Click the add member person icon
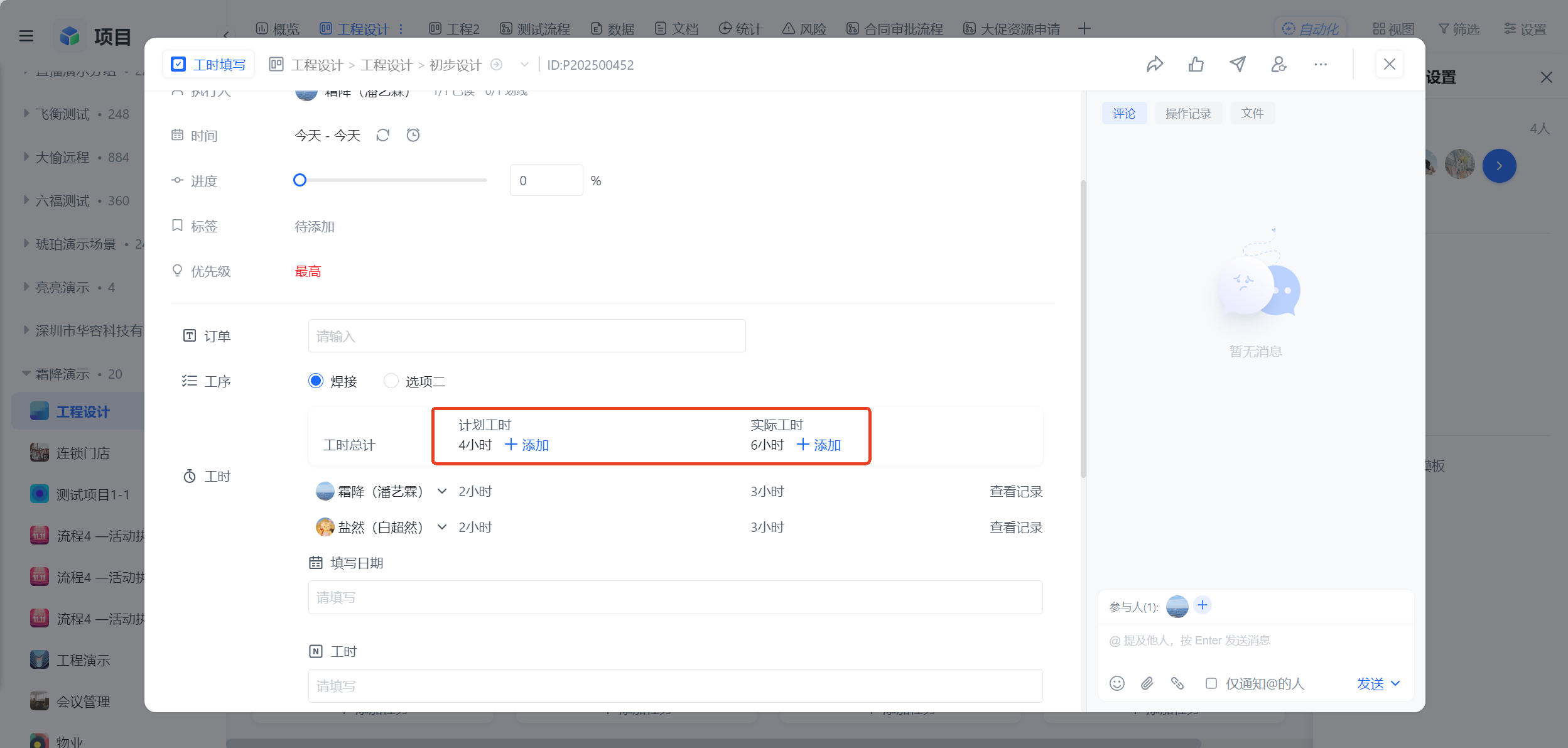The width and height of the screenshot is (1568, 748). 1279,64
